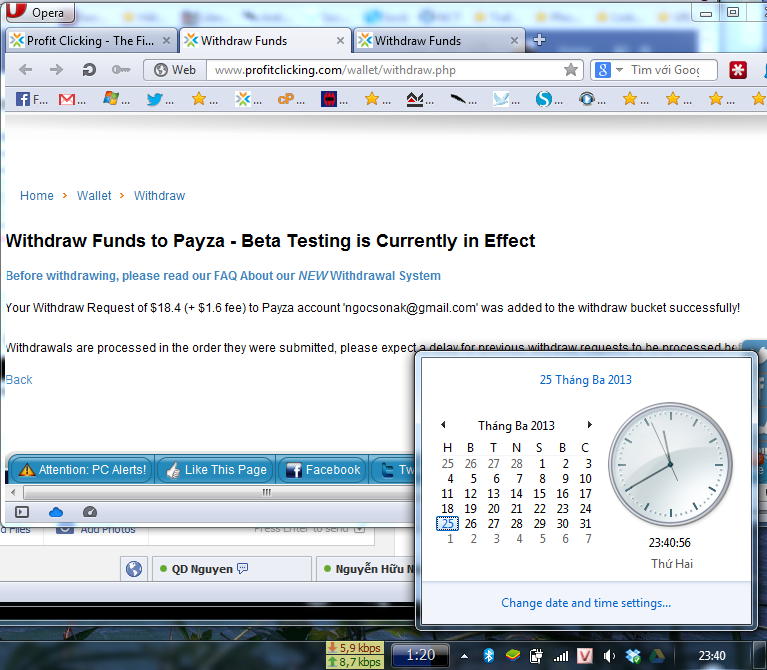This screenshot has height=670, width=767.
Task: Click the Back link on the page
Action: tap(19, 380)
